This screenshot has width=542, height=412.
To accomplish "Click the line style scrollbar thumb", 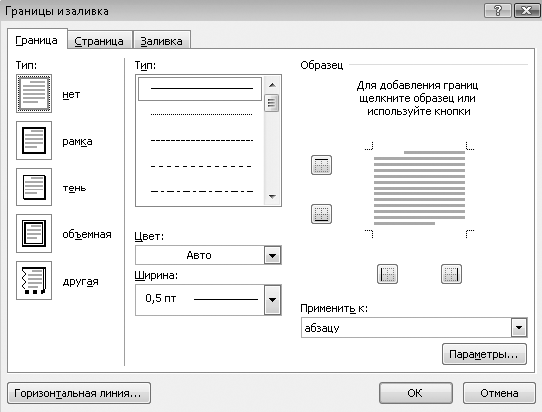I will [272, 103].
